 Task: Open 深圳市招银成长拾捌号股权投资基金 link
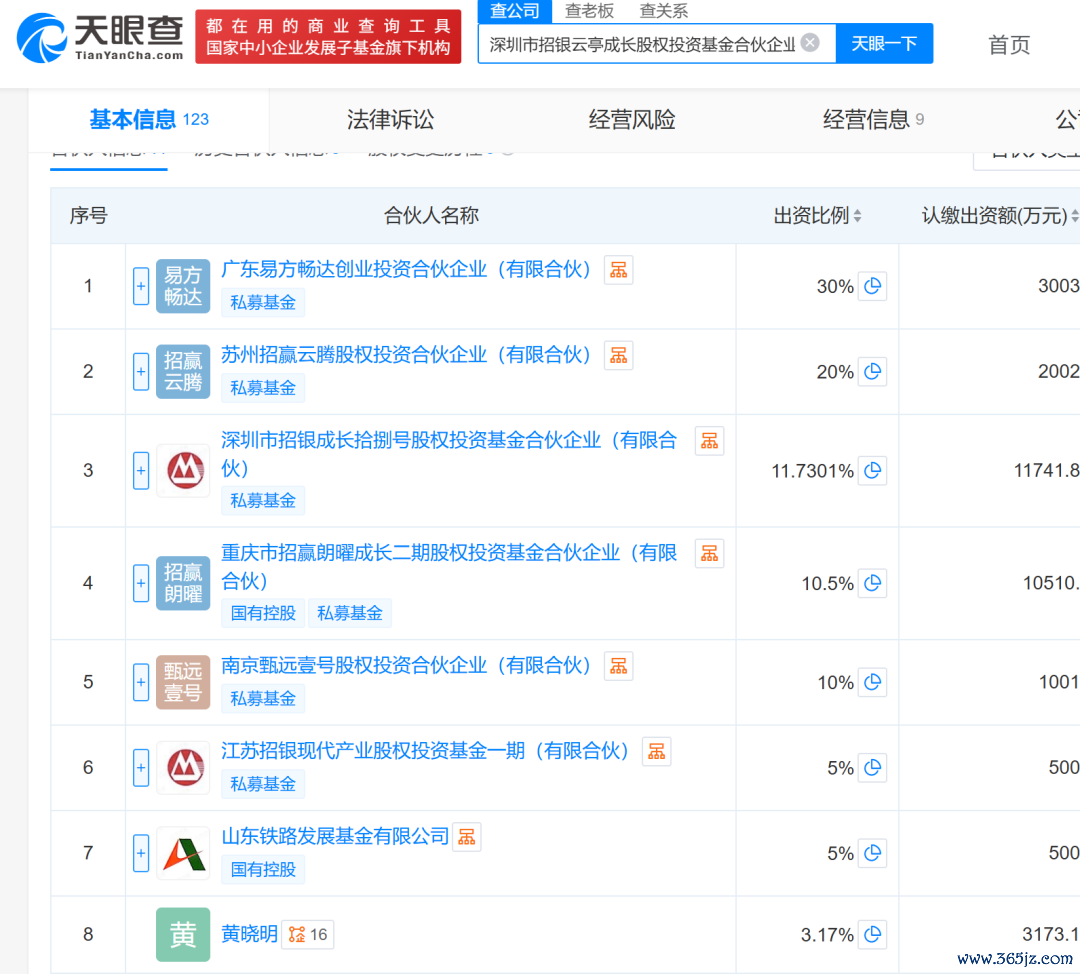click(449, 454)
